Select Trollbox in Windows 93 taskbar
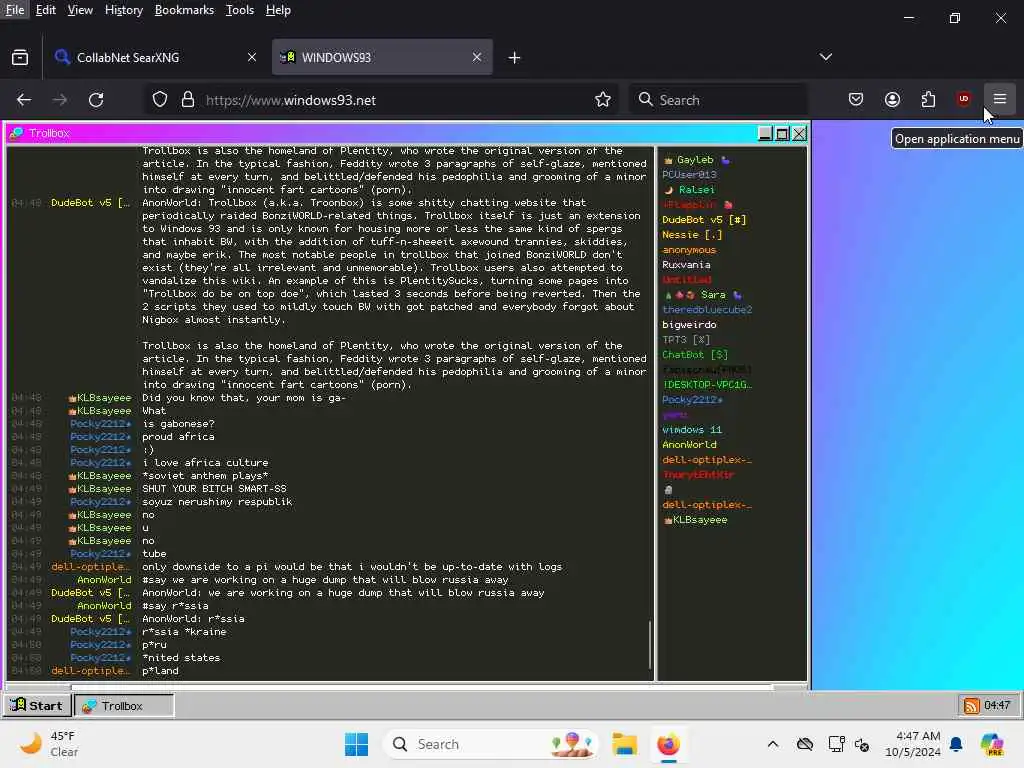This screenshot has width=1024, height=768. tap(124, 705)
